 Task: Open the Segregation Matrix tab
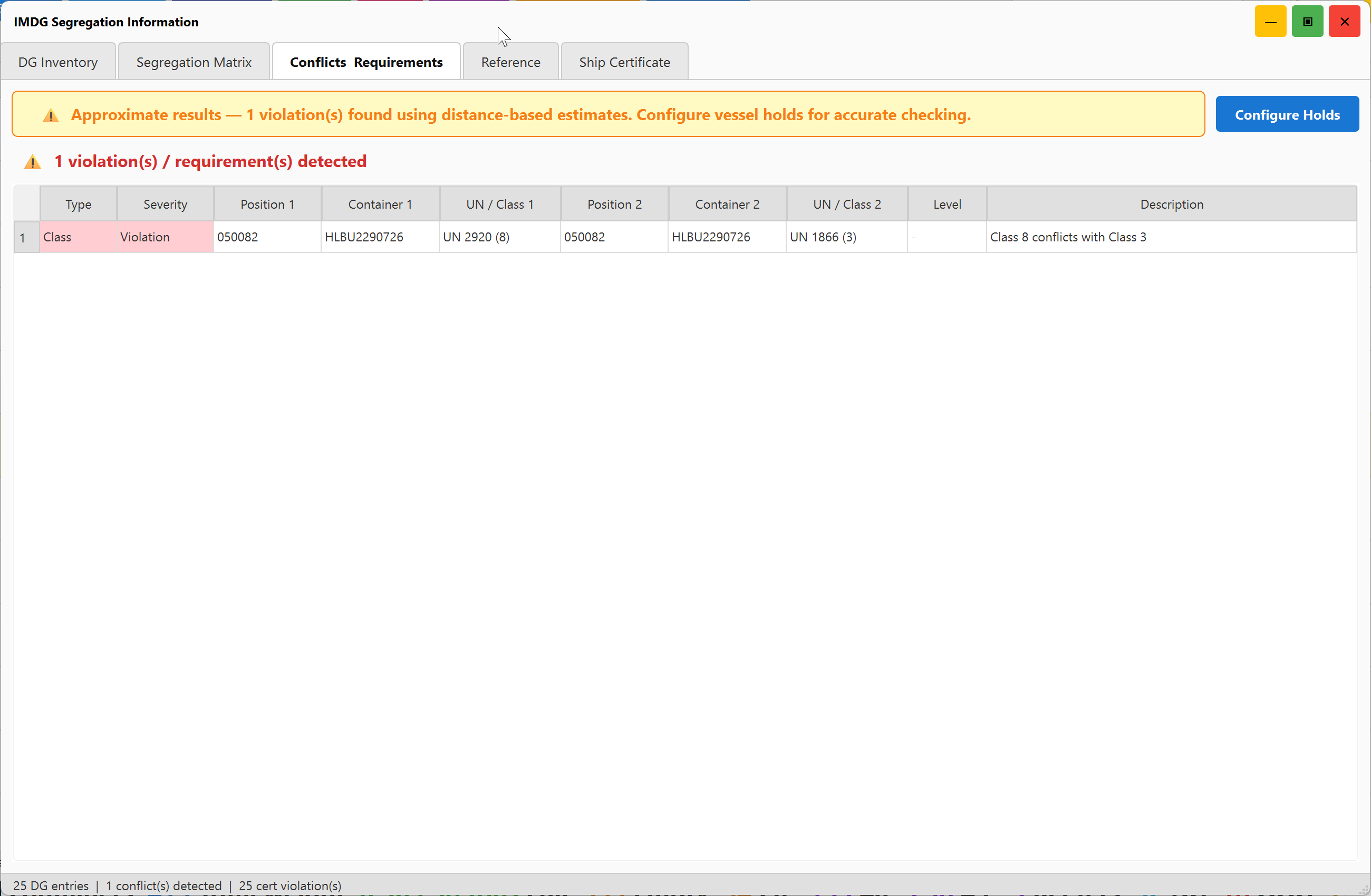tap(194, 62)
